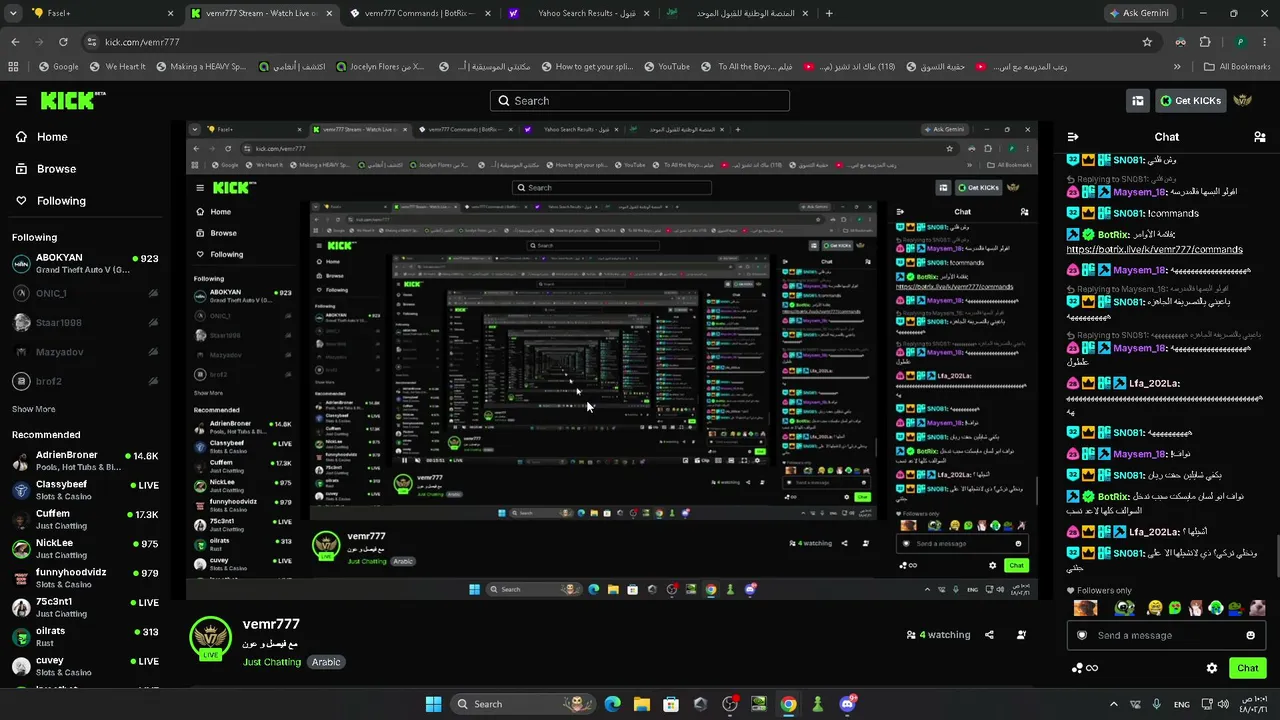Open ABOKYAN channel in Following list
Image resolution: width=1280 pixels, height=720 pixels.
[85, 264]
